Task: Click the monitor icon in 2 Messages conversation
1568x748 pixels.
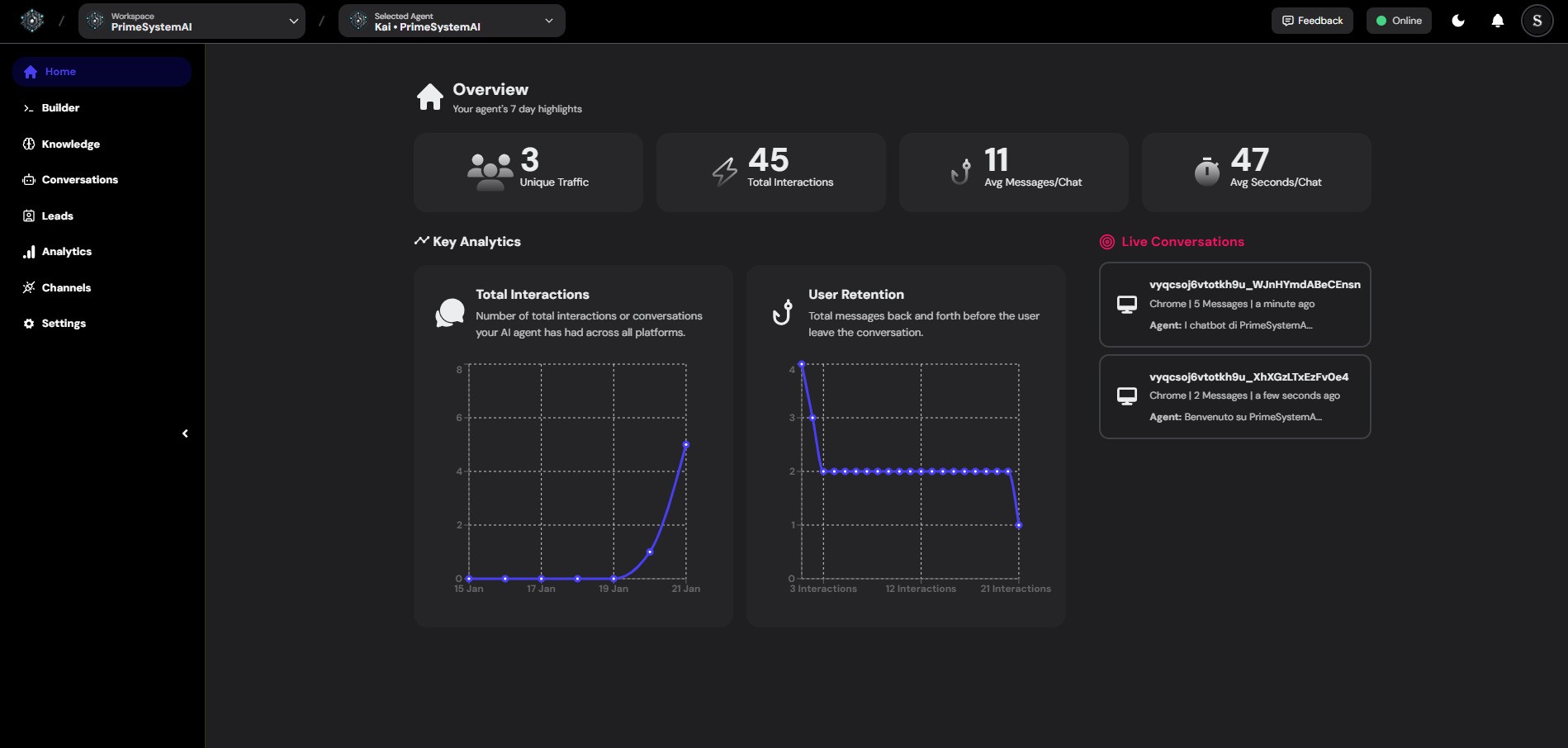Action: 1126,396
